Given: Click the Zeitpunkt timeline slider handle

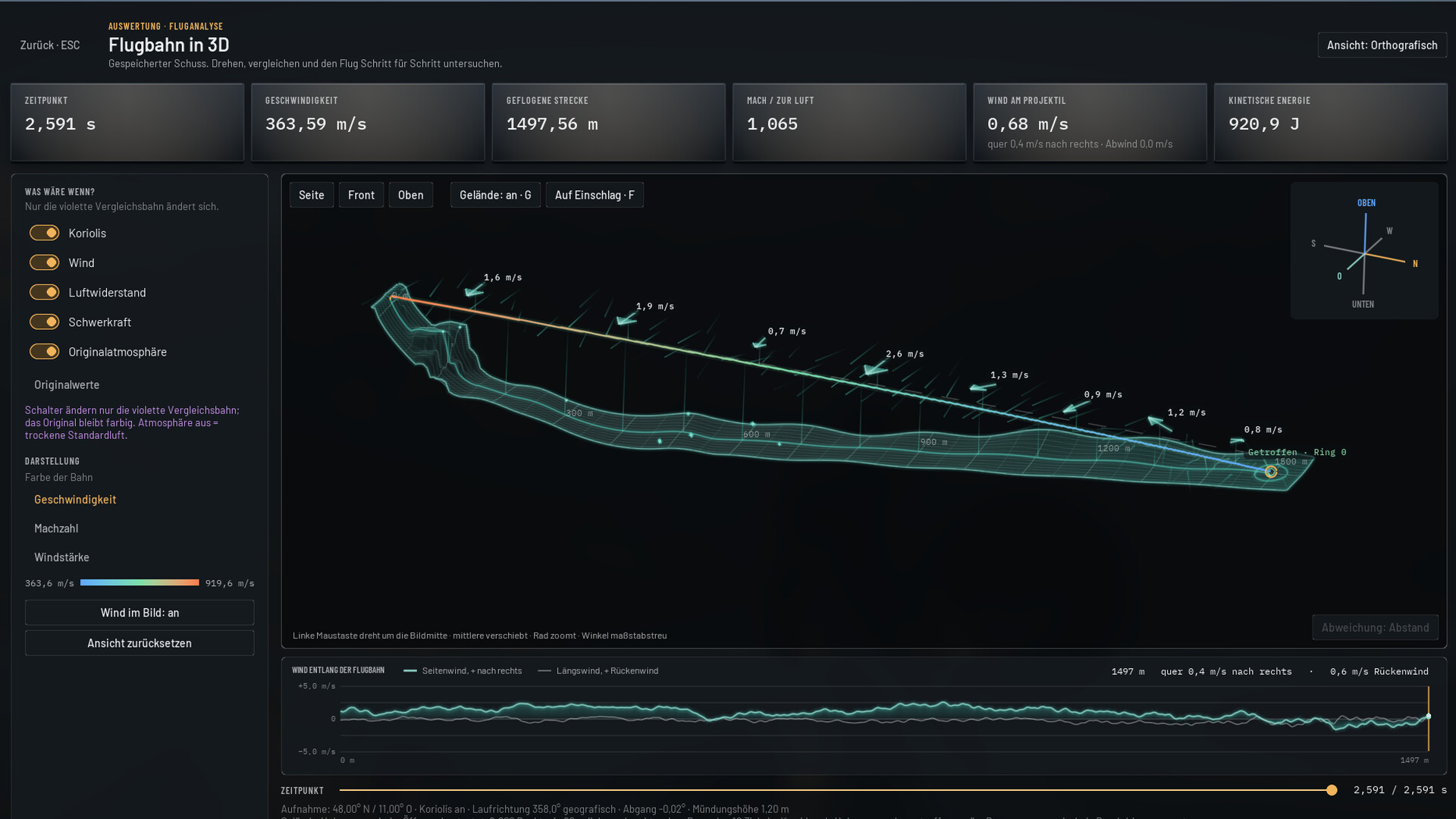Looking at the screenshot, I should pos(1332,790).
